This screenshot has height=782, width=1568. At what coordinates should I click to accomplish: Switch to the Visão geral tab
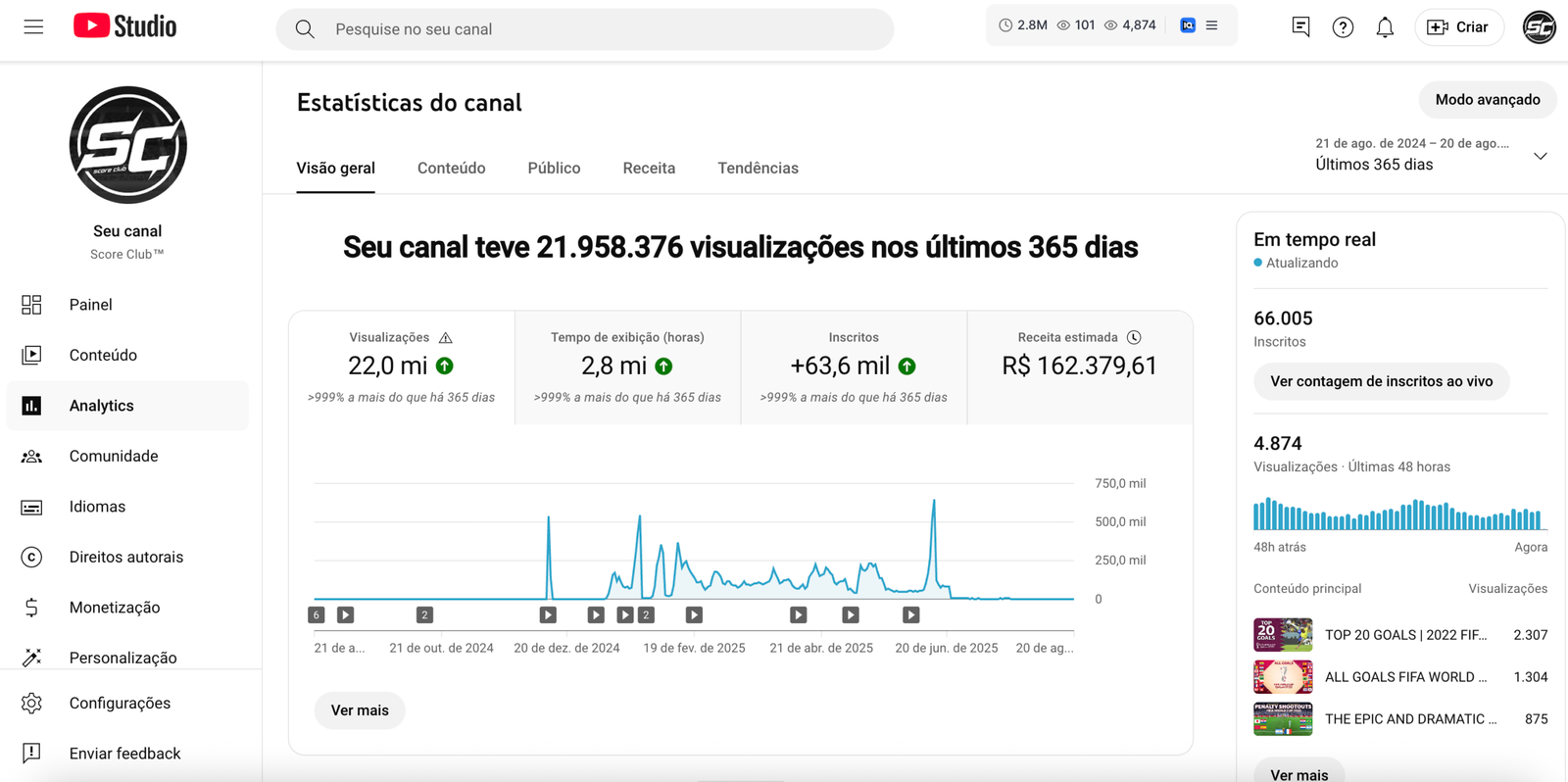pyautogui.click(x=335, y=169)
